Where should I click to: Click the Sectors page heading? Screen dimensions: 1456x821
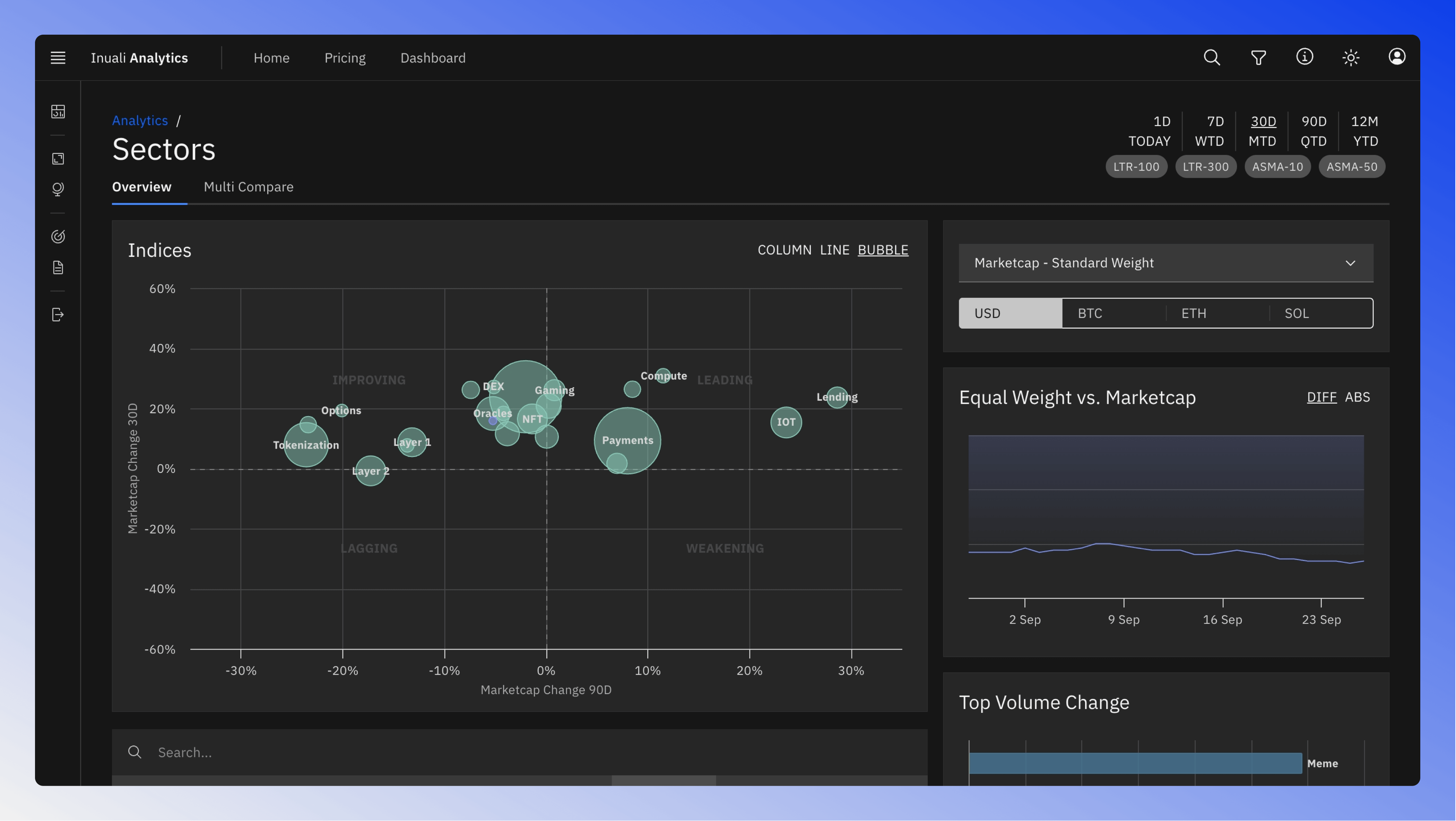click(163, 149)
